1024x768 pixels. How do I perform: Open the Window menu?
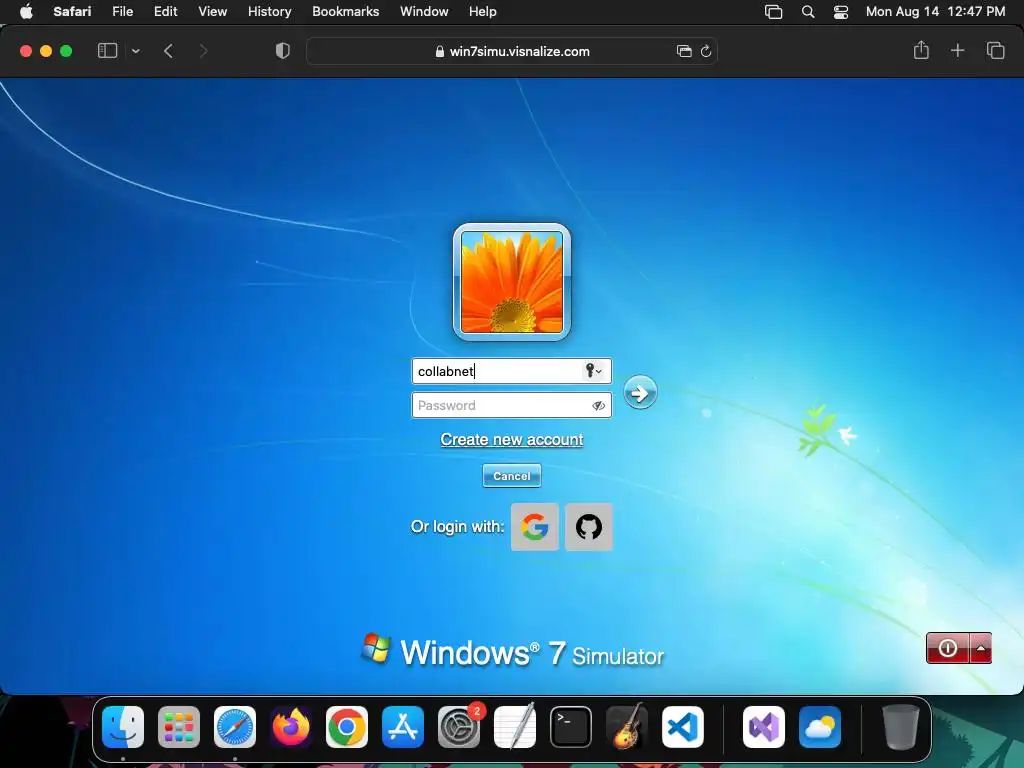(424, 12)
